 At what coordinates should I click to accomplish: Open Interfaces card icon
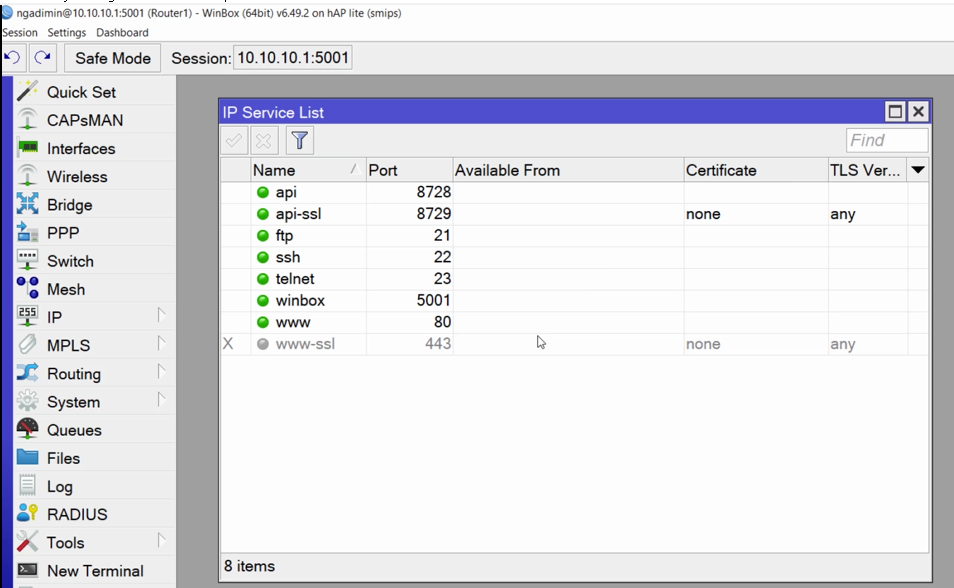coord(27,148)
